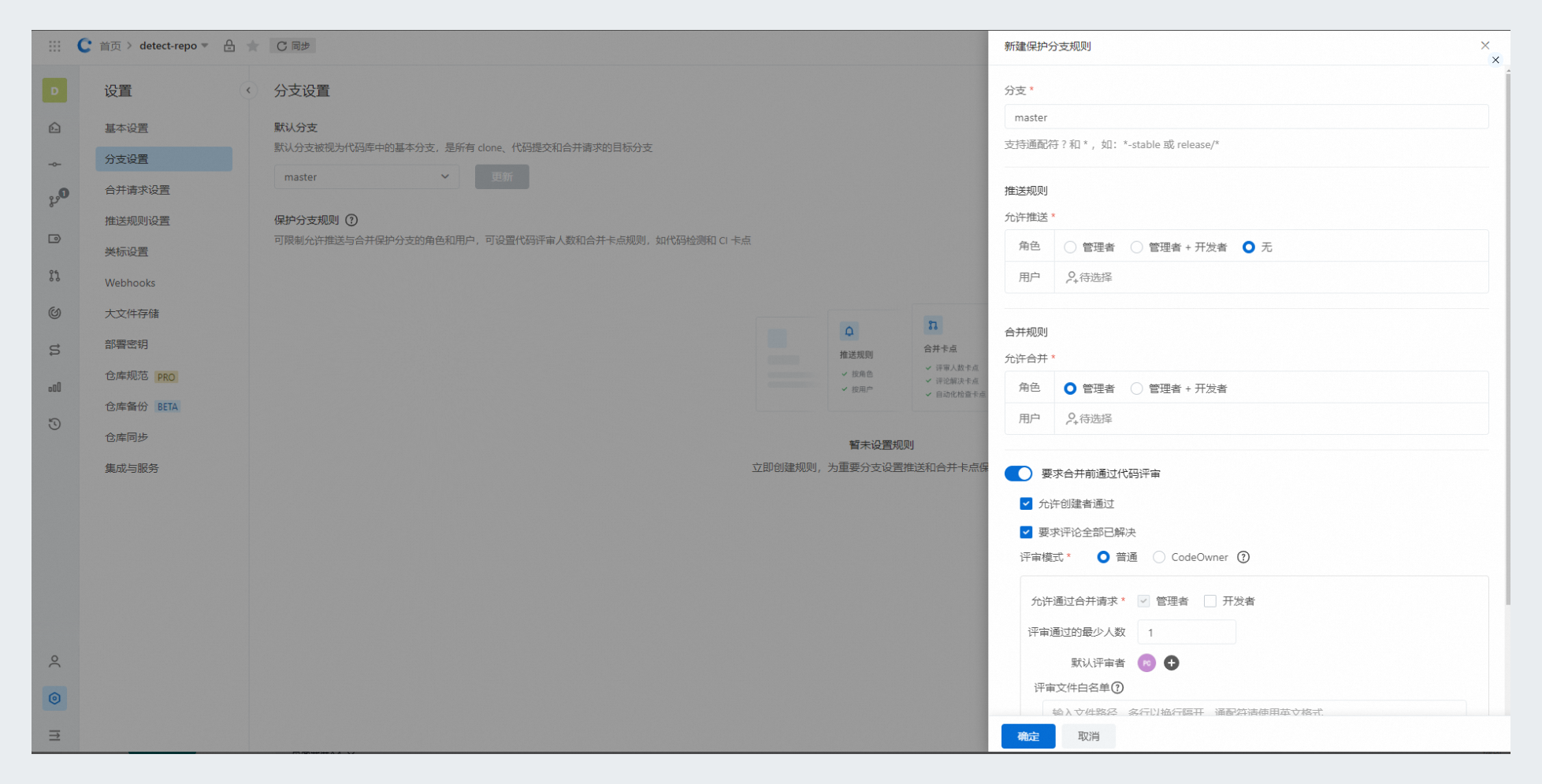This screenshot has width=1542, height=784.
Task: Click the disabled 管理者 checkbox
Action: [1143, 601]
